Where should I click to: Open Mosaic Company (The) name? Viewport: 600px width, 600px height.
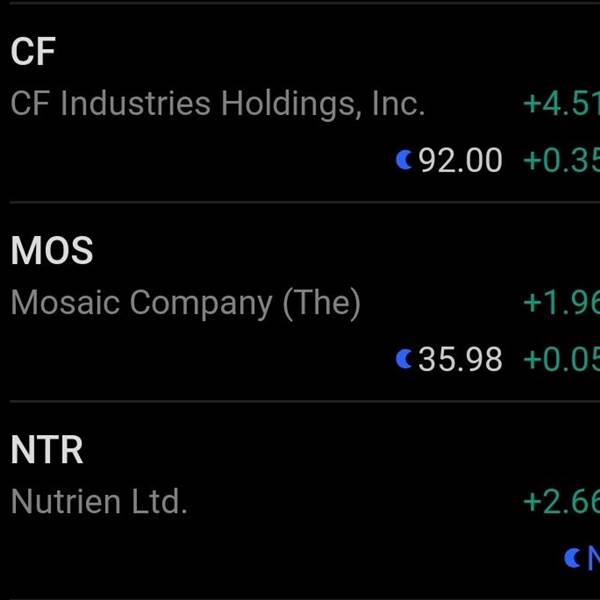click(185, 303)
